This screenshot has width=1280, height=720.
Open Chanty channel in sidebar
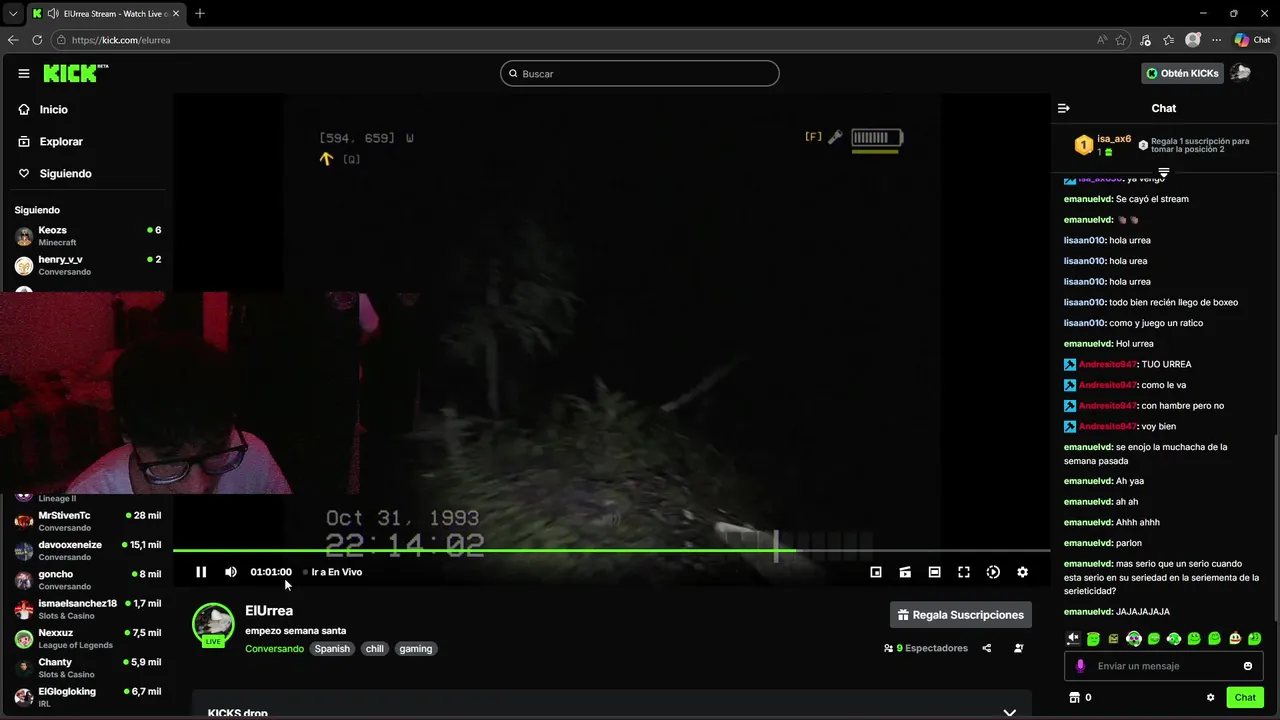tap(88, 668)
